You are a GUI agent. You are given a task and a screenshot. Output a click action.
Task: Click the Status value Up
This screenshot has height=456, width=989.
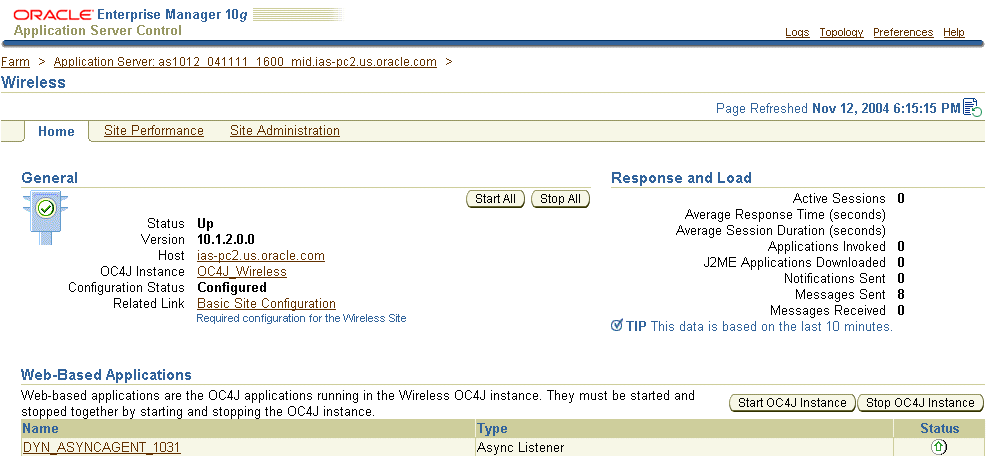pyautogui.click(x=206, y=223)
